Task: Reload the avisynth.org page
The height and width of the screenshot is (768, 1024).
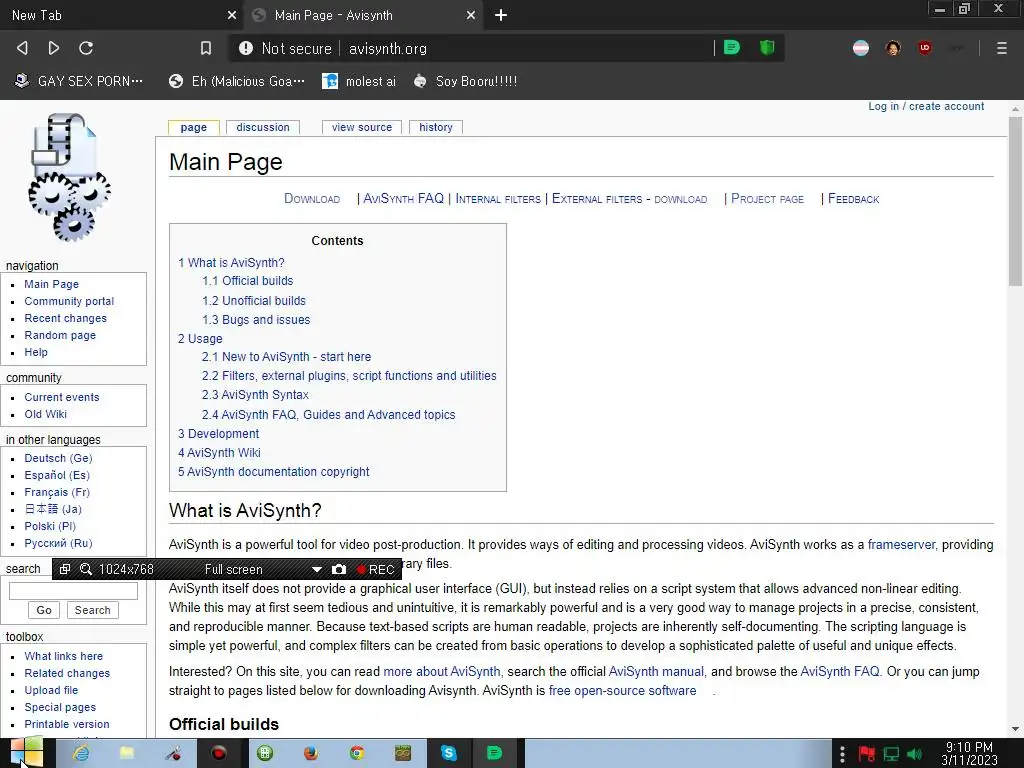Action: pos(86,48)
